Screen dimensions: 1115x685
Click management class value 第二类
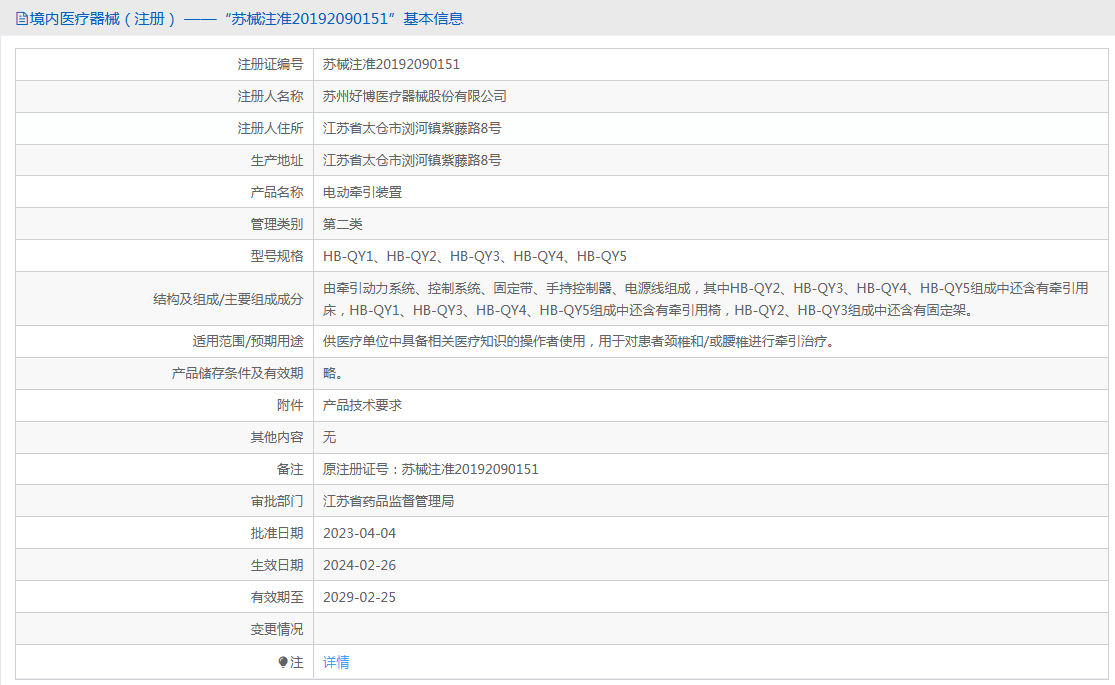pos(342,225)
